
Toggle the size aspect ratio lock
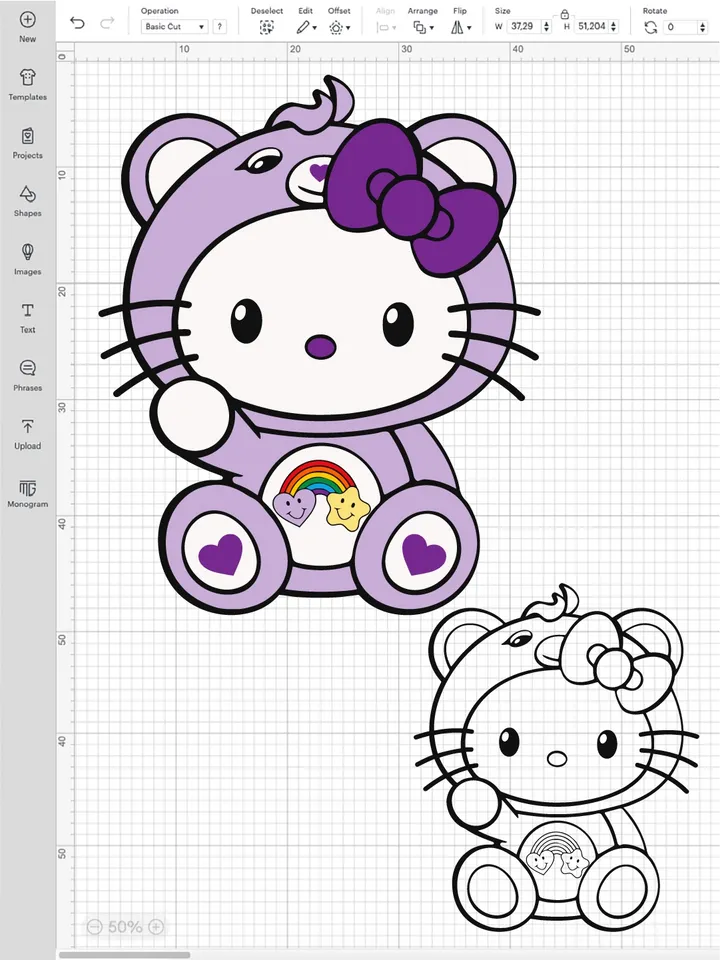coord(564,14)
